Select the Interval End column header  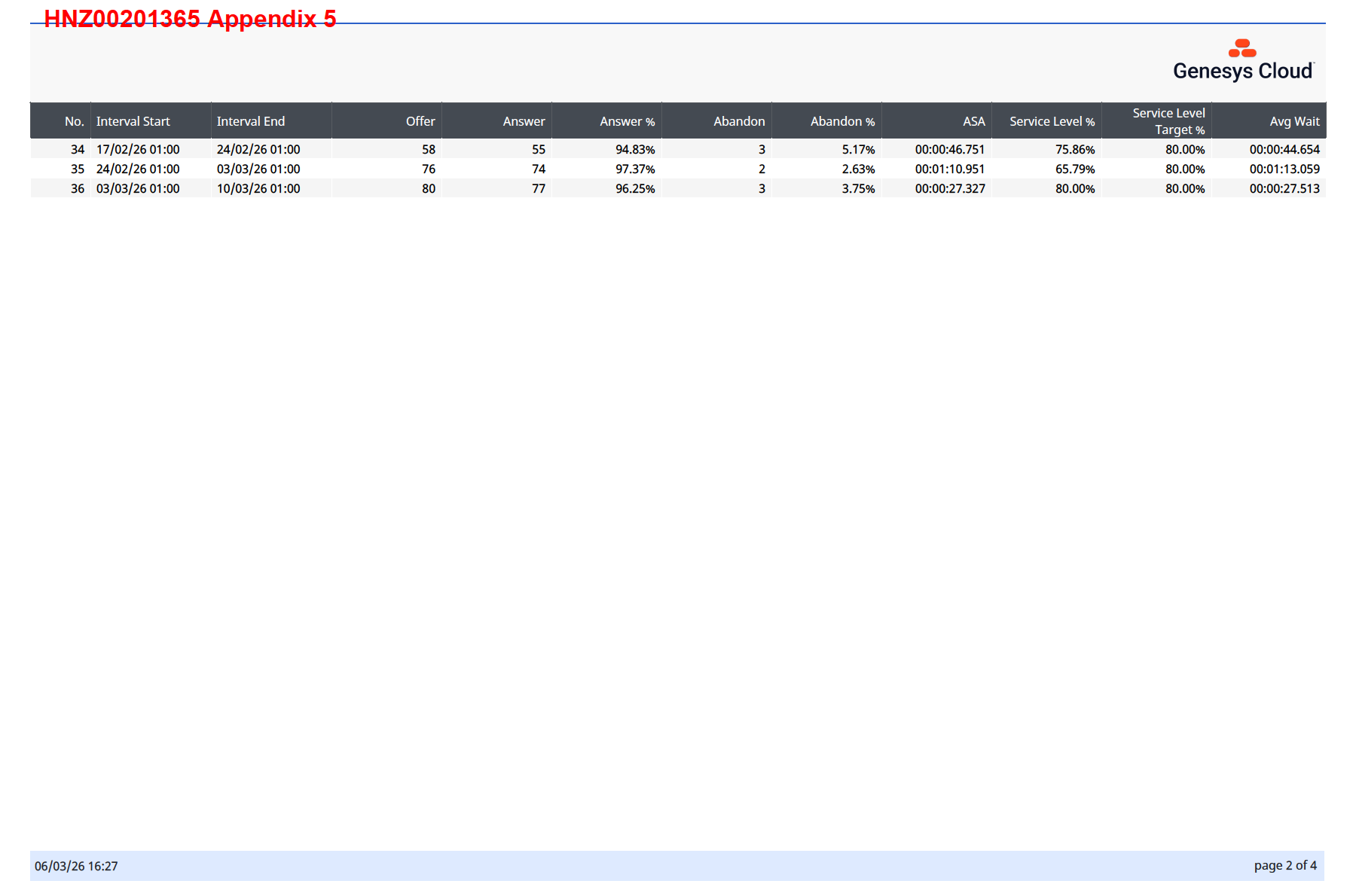pos(251,121)
